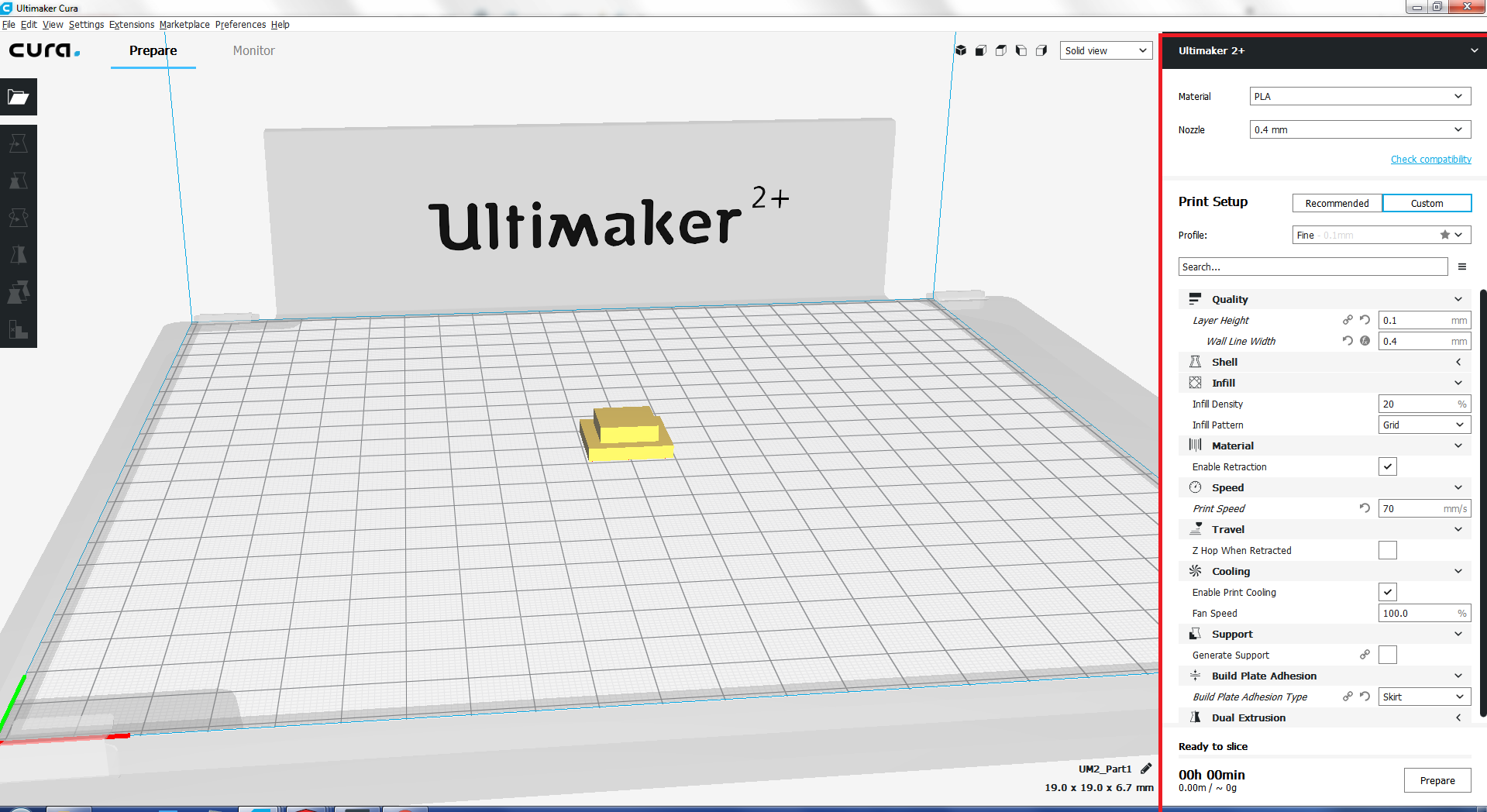Reset Wall Line Width with its revert arrow
Screen dimensions: 1487x812
point(1348,341)
